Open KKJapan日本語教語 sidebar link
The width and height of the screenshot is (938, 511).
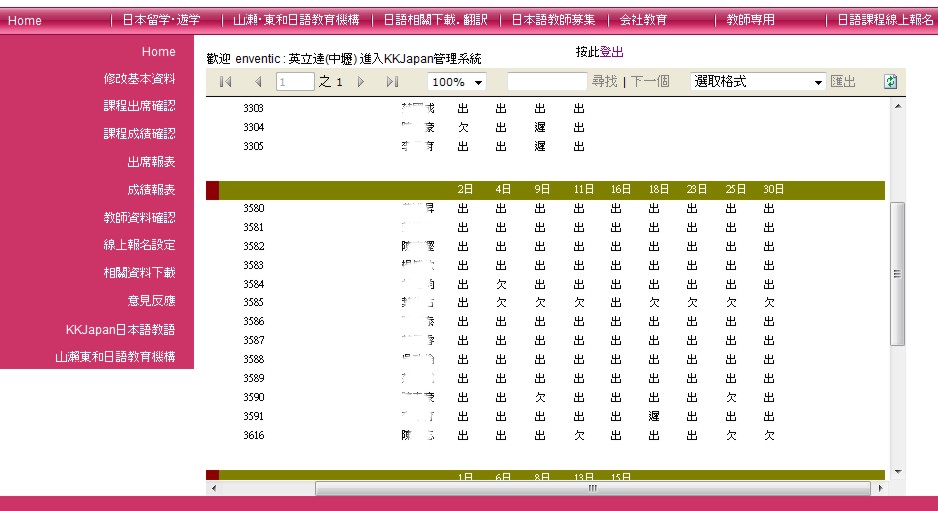coord(120,329)
